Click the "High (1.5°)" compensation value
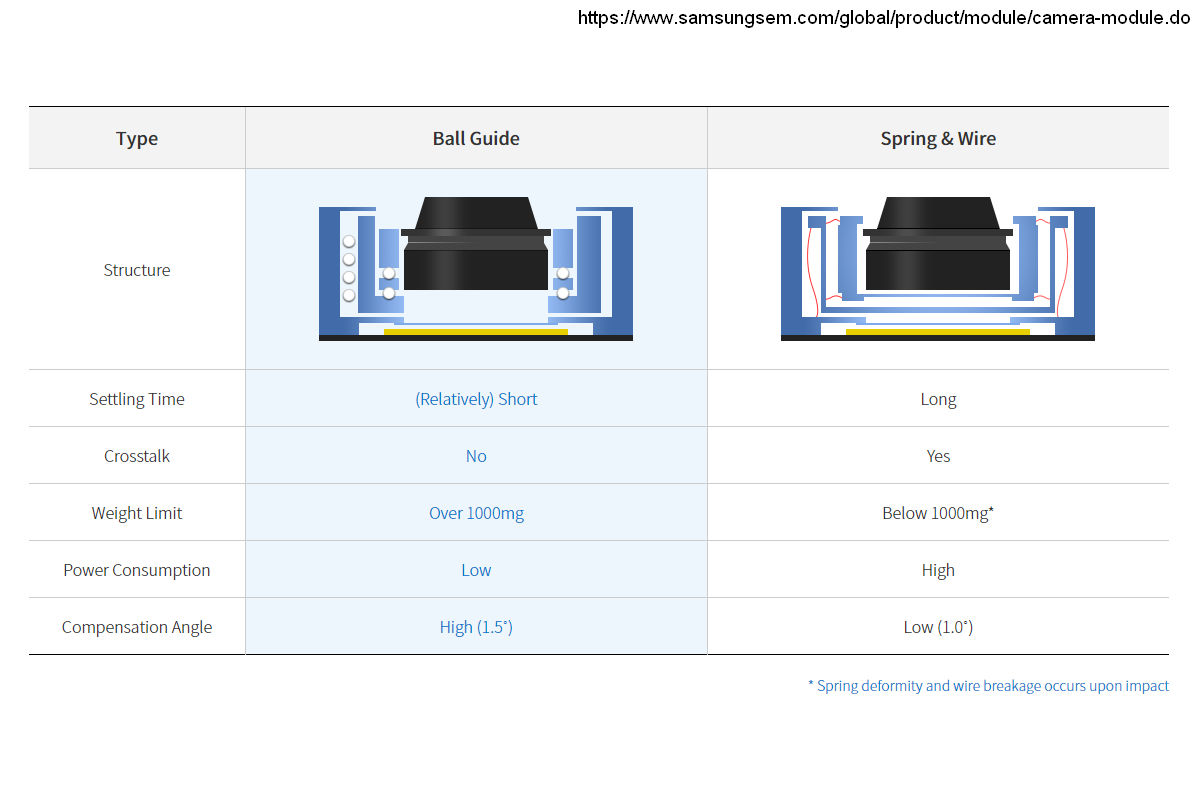 [476, 627]
